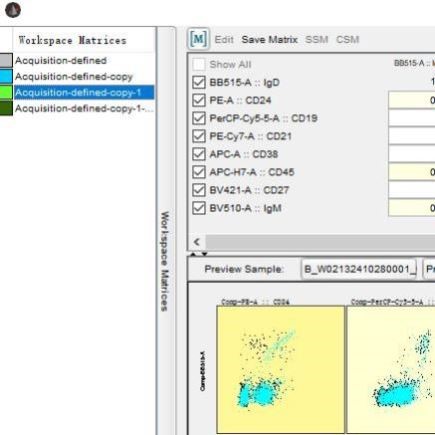Toggle the BV510-A :: IgM checkbox

coord(199,208)
